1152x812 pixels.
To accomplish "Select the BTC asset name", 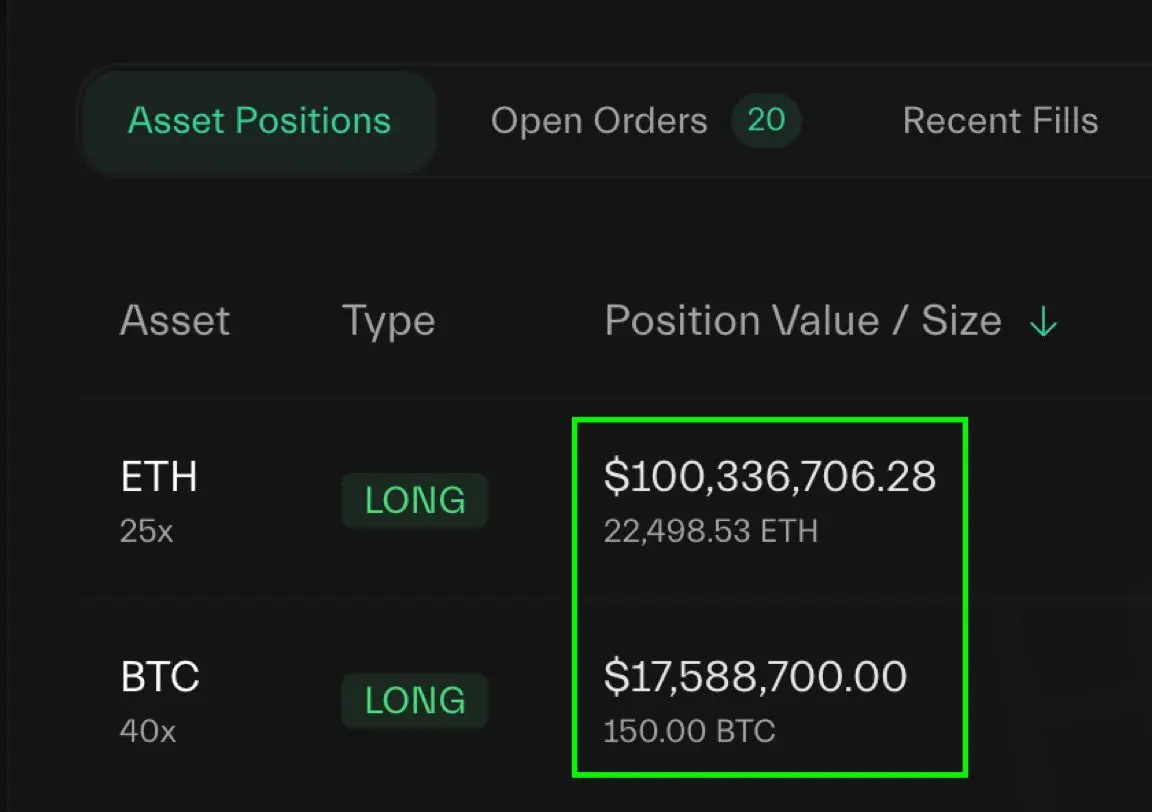I will pos(159,677).
